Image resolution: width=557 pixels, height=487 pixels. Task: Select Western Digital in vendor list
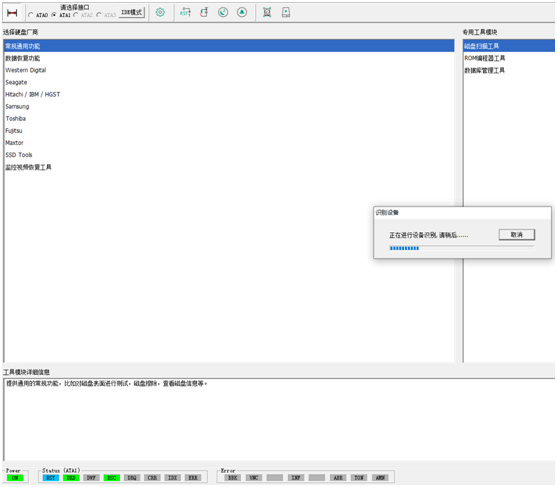pyautogui.click(x=229, y=70)
